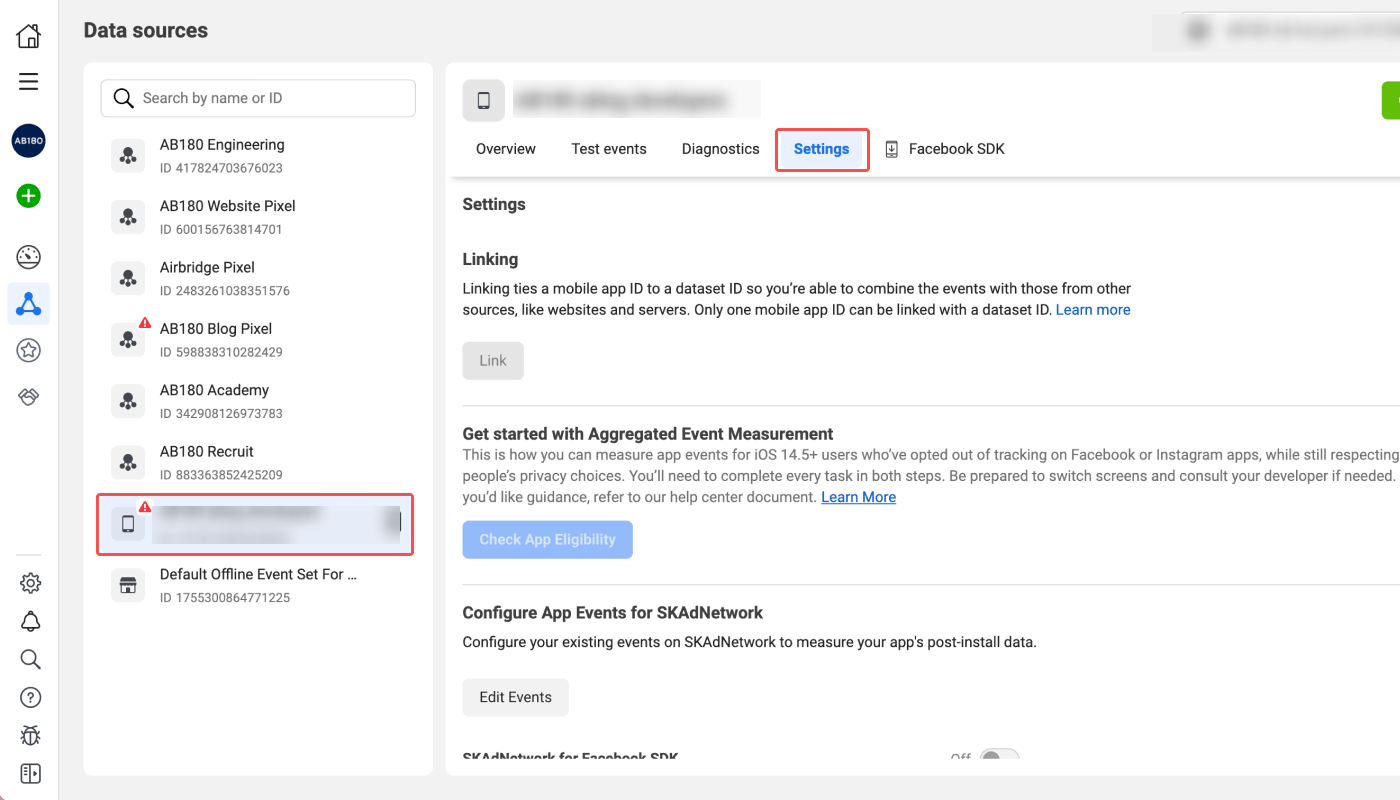
Task: Select the Settings tab
Action: (822, 149)
